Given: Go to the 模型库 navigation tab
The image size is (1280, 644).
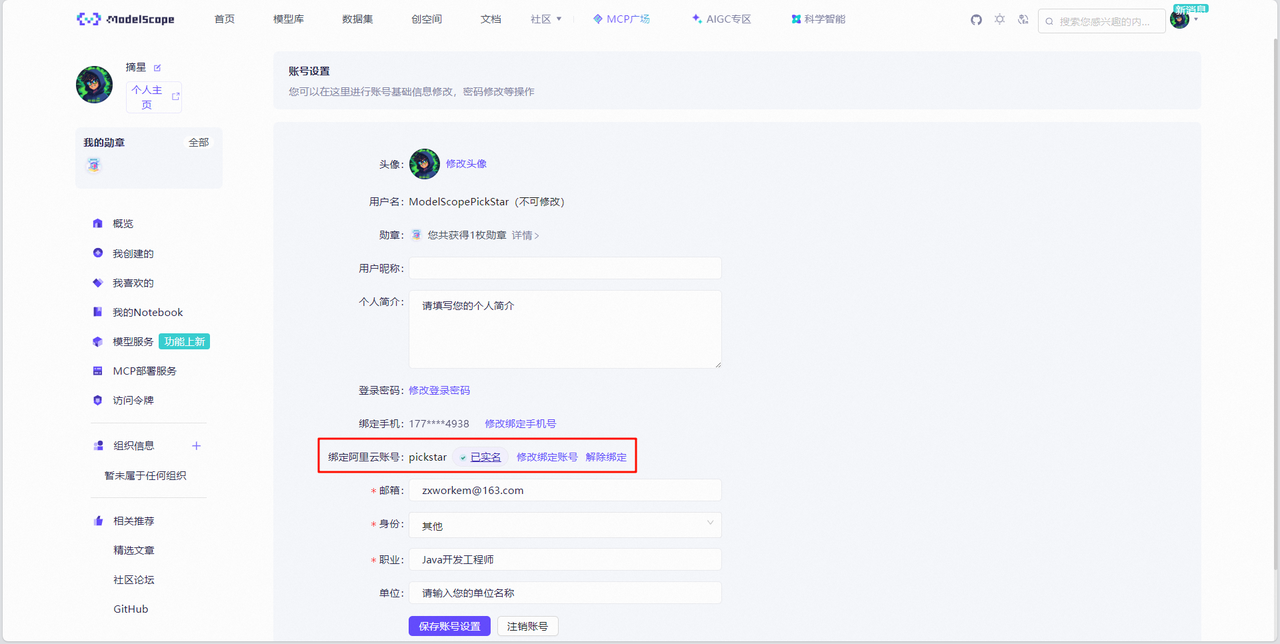Looking at the screenshot, I should point(288,19).
